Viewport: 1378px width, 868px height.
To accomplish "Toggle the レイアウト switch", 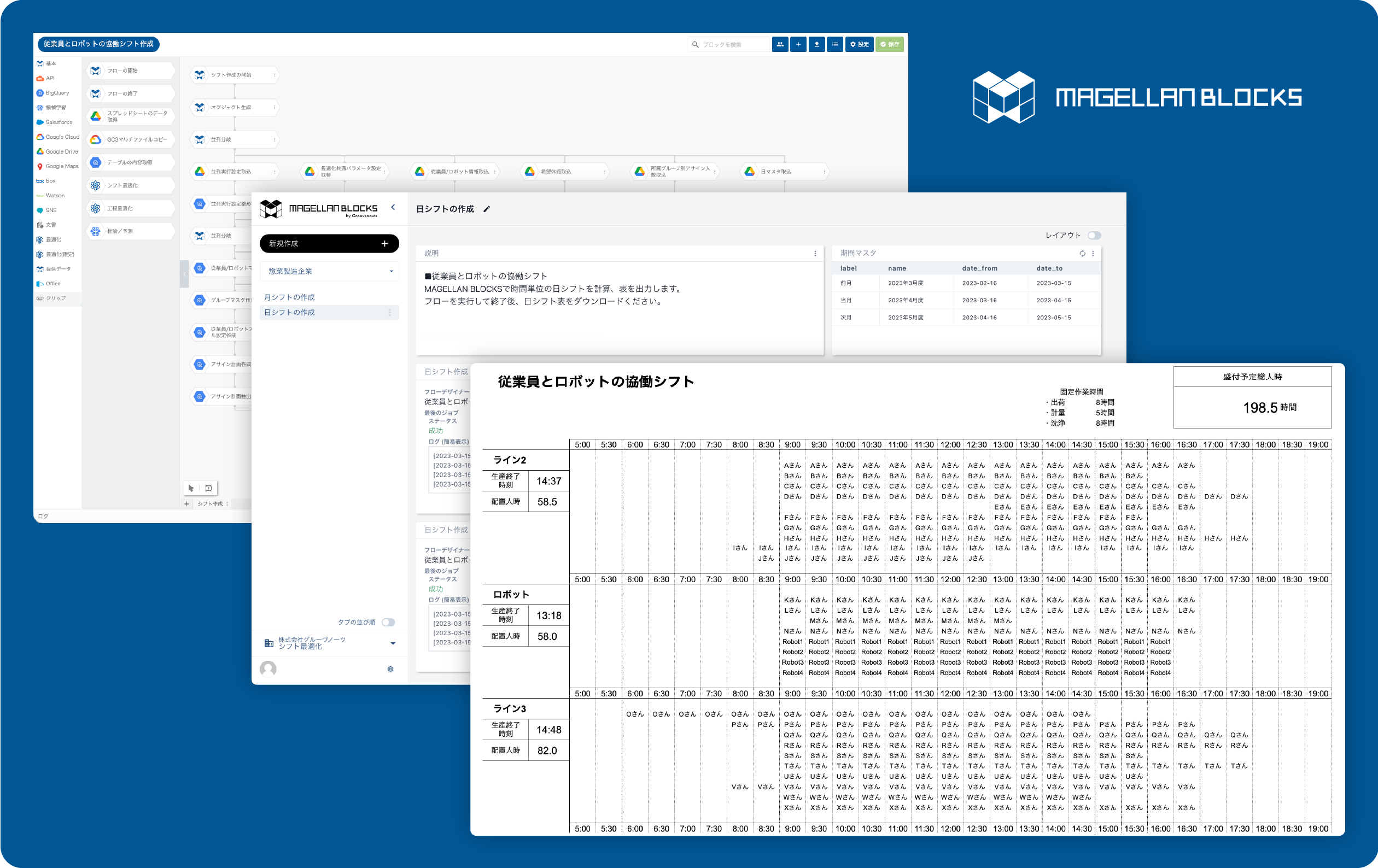I will pyautogui.click(x=1094, y=235).
